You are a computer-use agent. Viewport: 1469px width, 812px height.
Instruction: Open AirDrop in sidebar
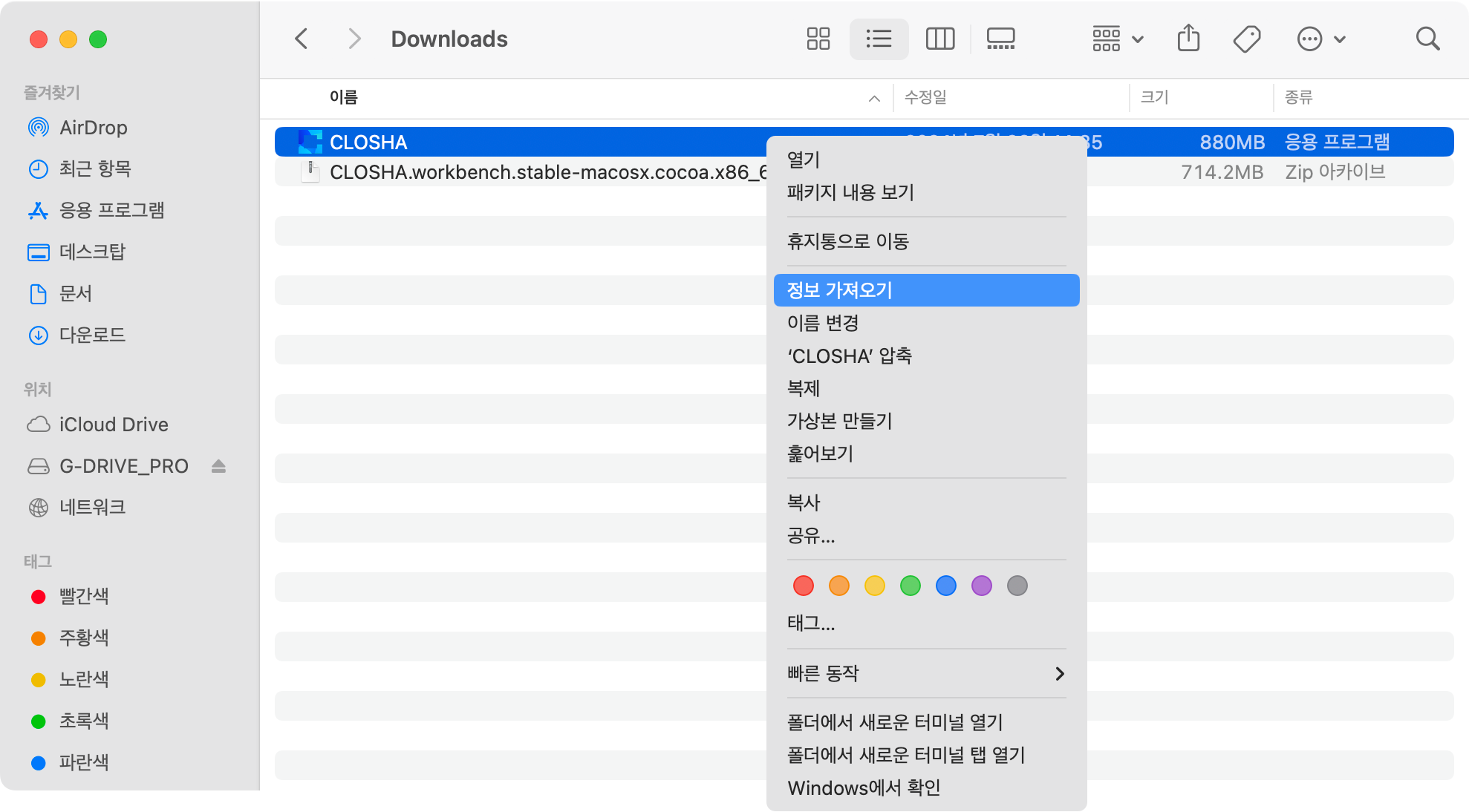77,128
